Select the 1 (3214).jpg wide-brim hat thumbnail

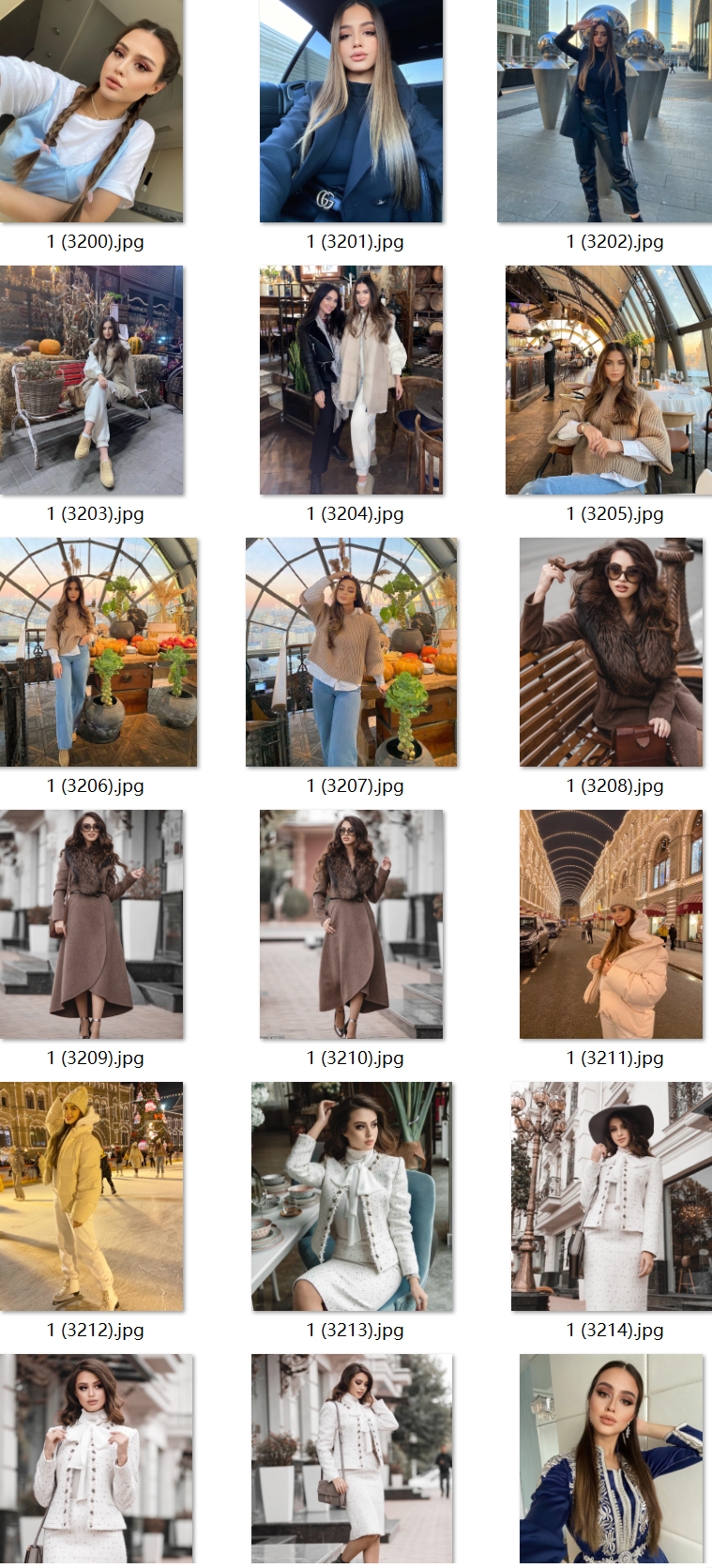pyautogui.click(x=607, y=1196)
